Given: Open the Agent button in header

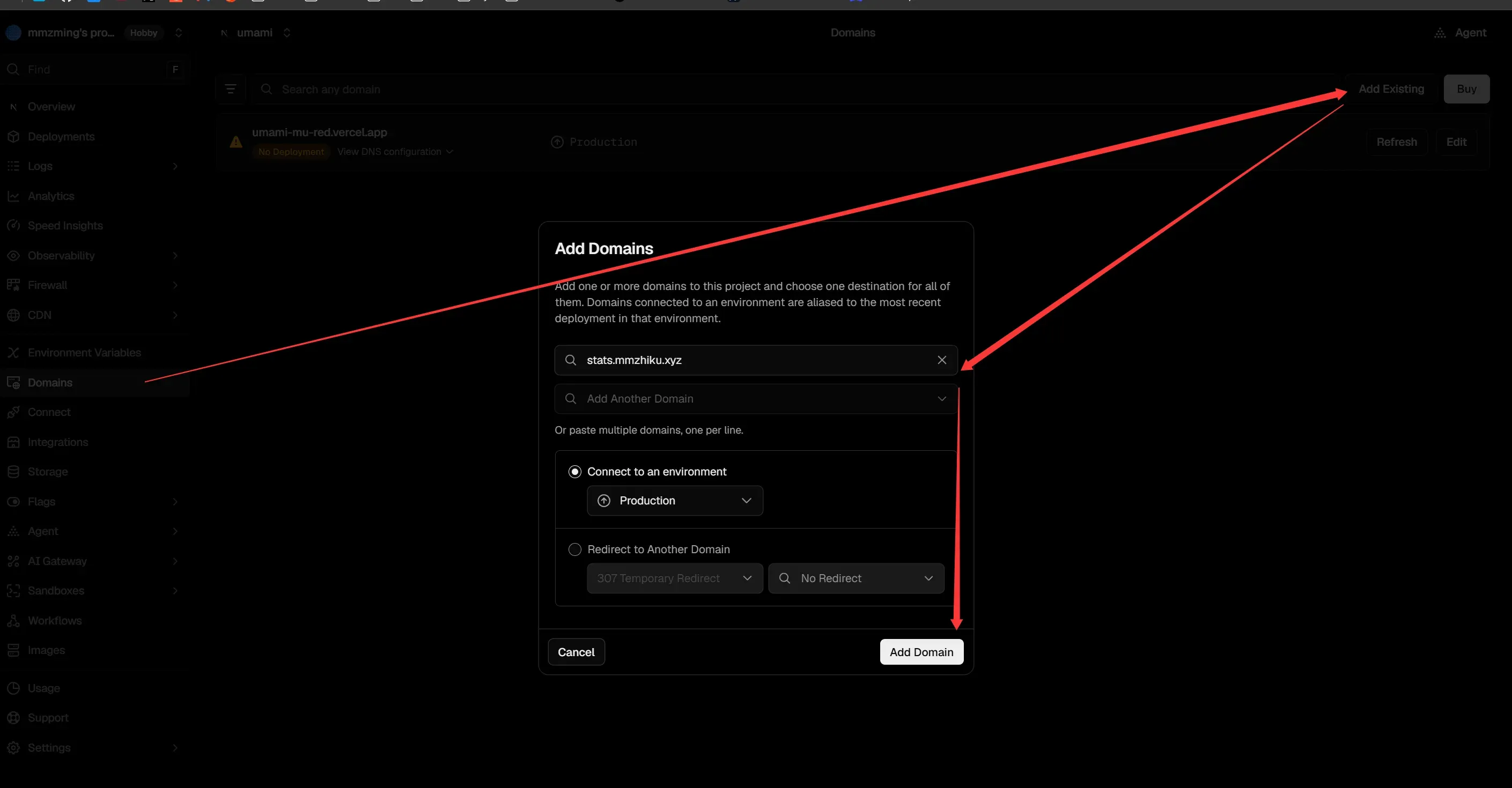Looking at the screenshot, I should click(x=1461, y=33).
